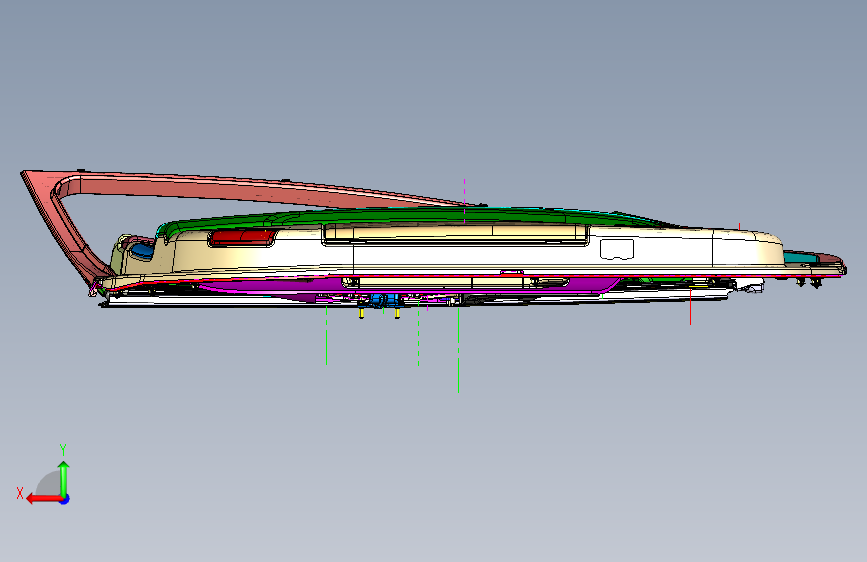Pick the solid red vertical axis line below model

point(690,306)
